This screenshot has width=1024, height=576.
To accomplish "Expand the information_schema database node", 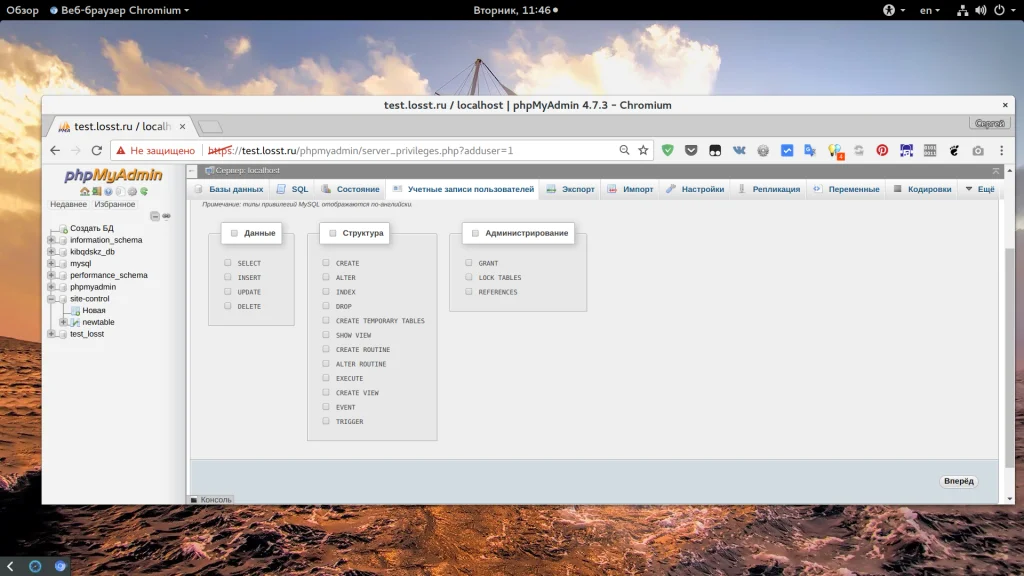I will 51,240.
